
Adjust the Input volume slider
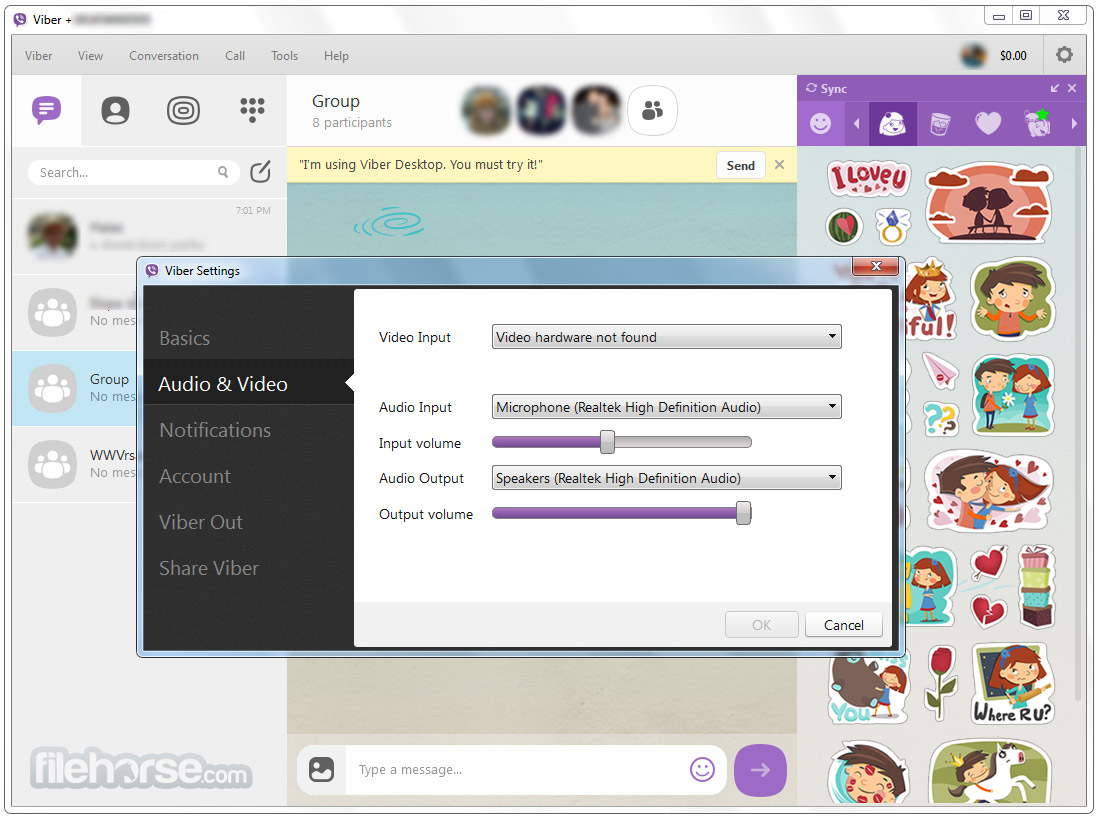pos(607,442)
